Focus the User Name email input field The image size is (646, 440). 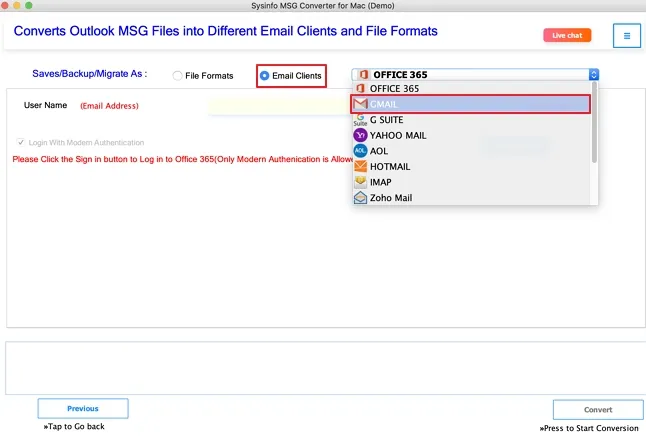pyautogui.click(x=280, y=106)
